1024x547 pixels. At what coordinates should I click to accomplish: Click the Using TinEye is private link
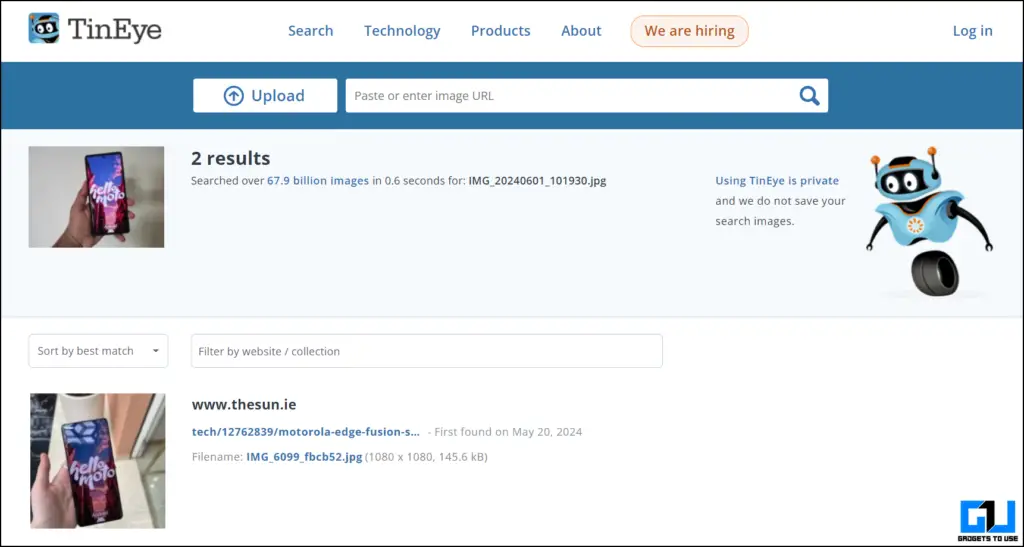[776, 181]
